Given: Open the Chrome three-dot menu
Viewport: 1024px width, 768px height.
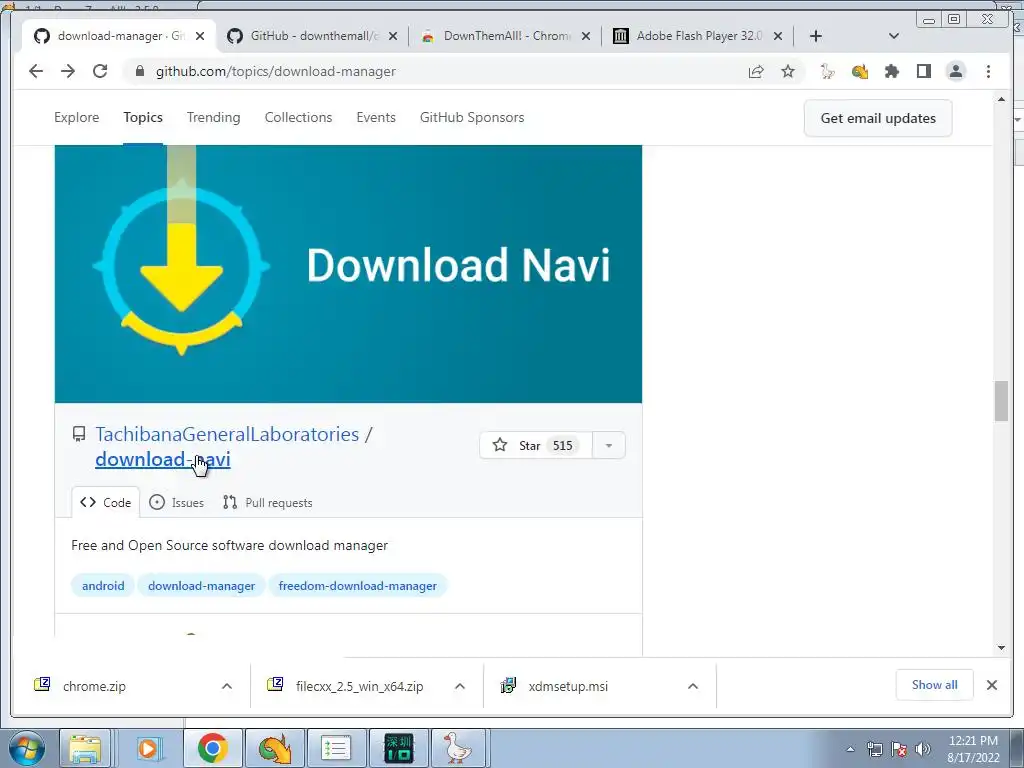Looking at the screenshot, I should (988, 71).
